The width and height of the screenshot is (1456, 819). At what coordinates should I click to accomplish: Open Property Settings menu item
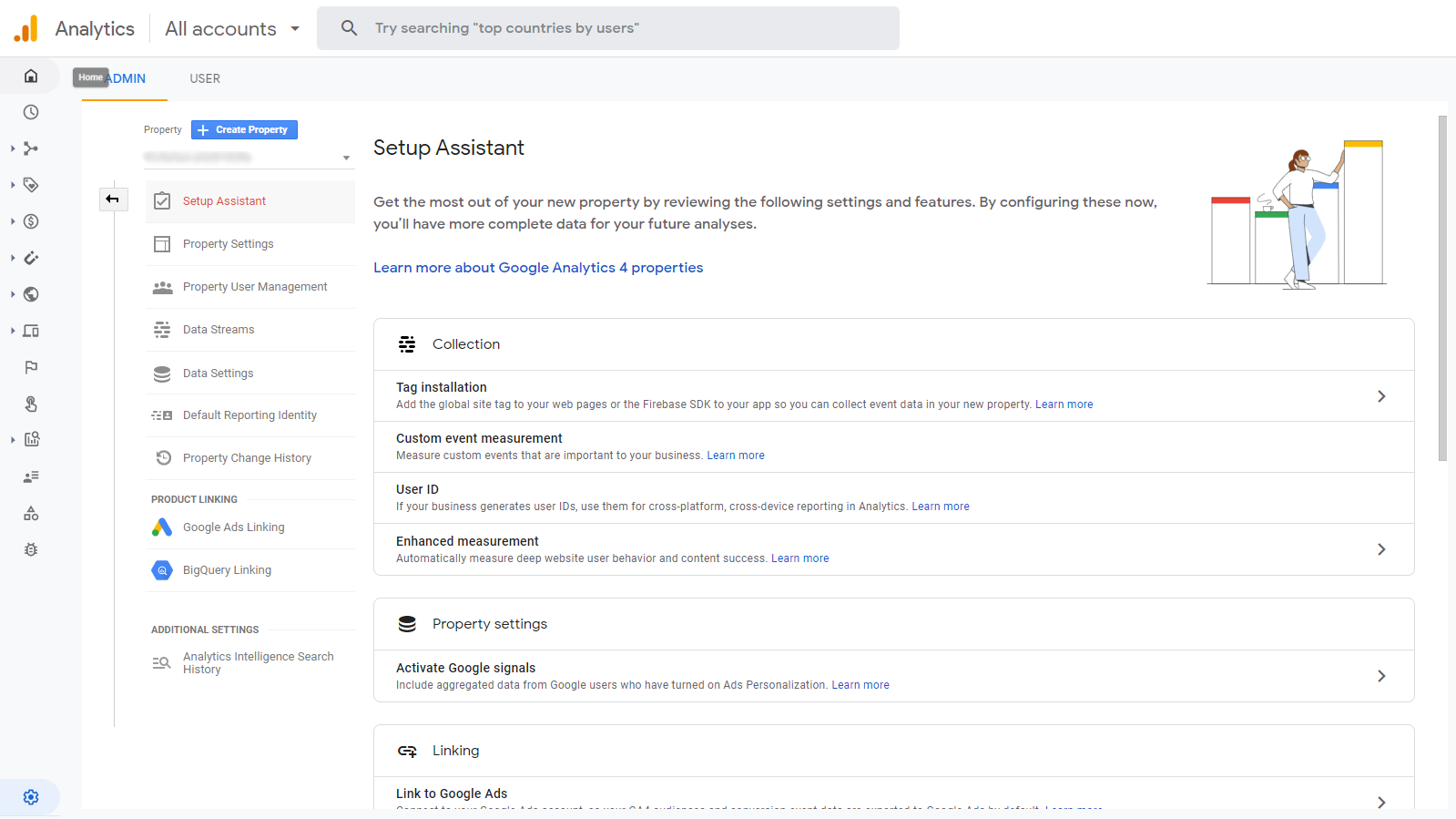pos(228,244)
